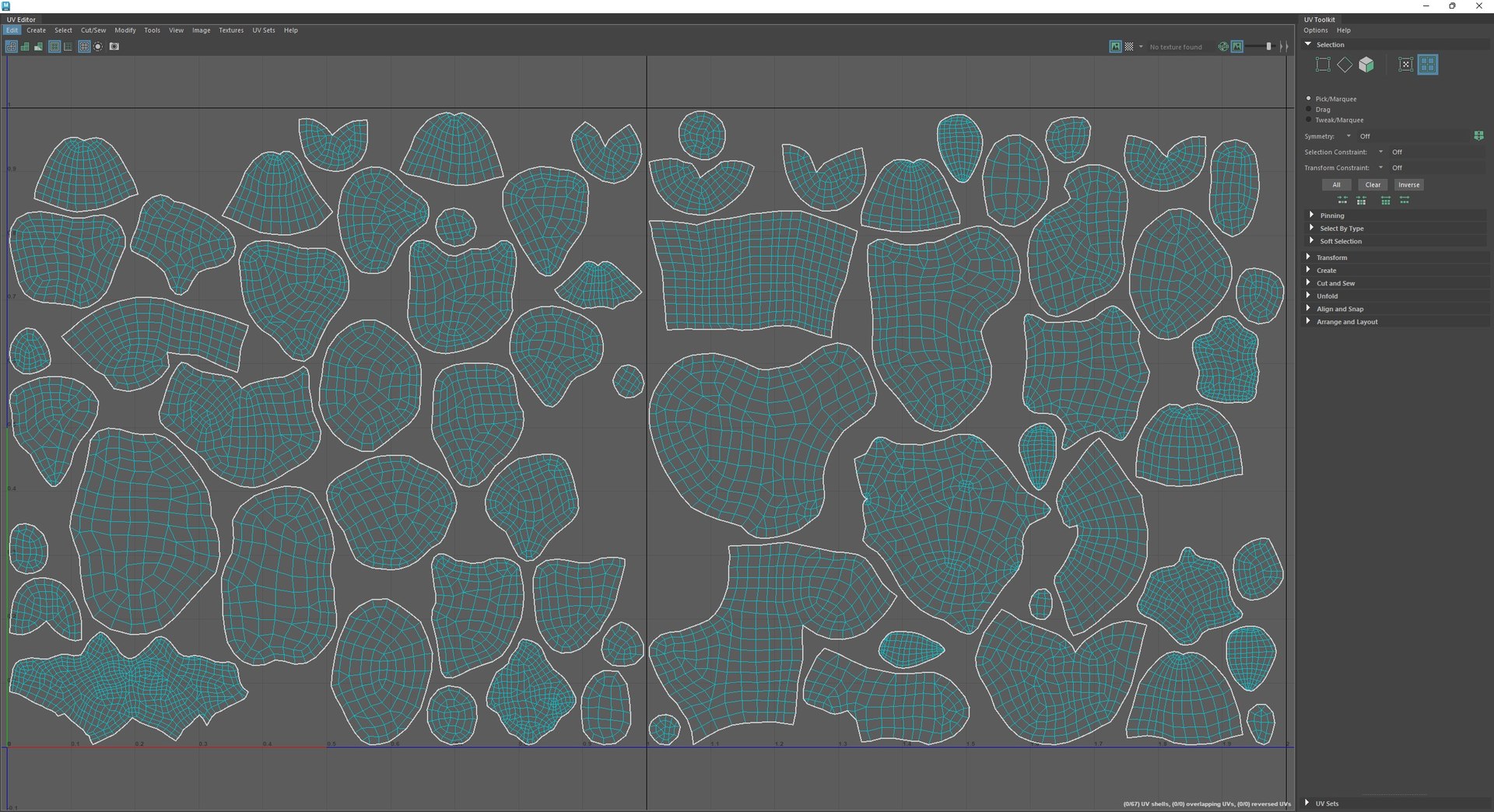Enable Tweak/Marquee radio option
This screenshot has width=1494, height=812.
tap(1308, 120)
